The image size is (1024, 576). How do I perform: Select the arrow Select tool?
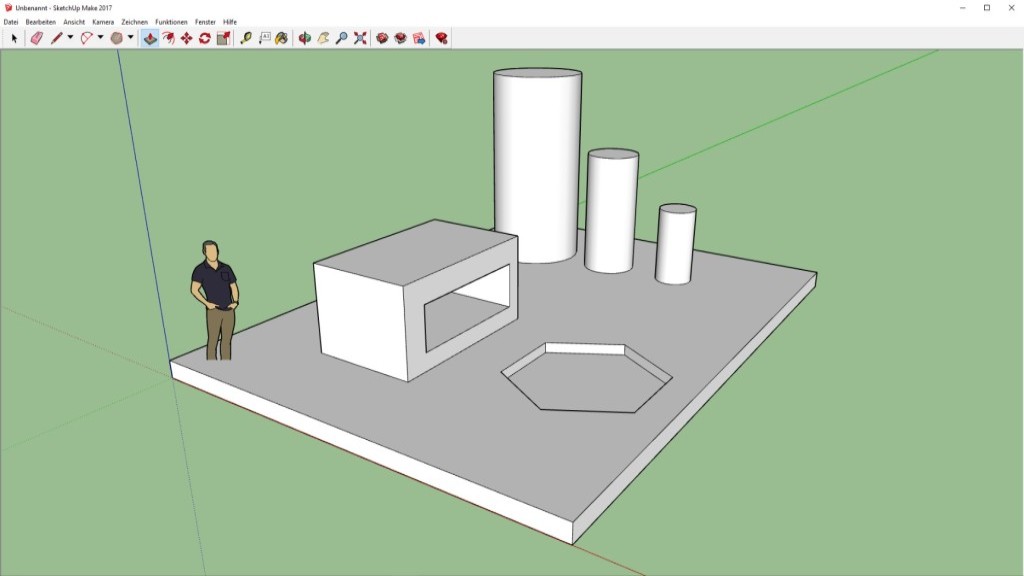13,37
